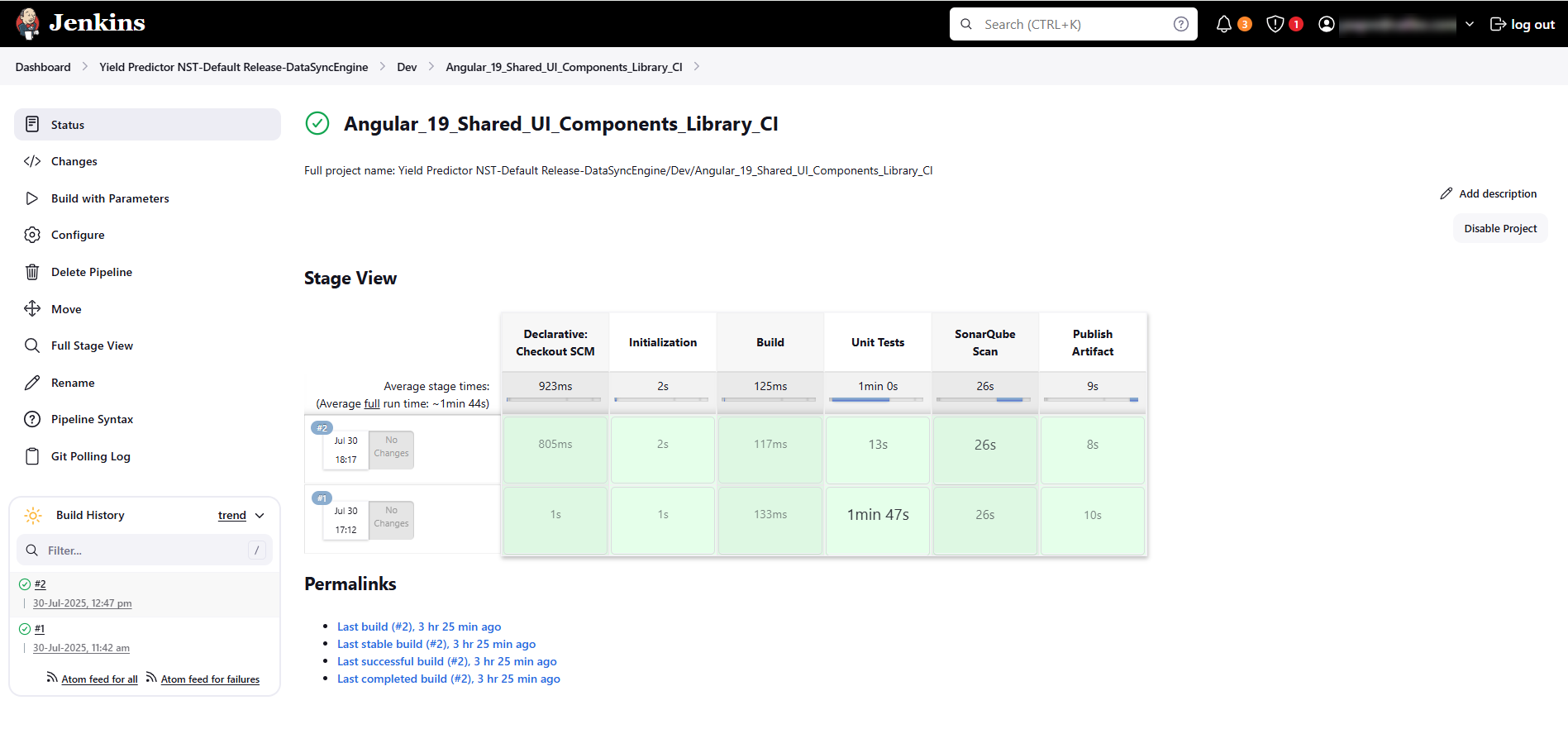Click the Build History sun weather icon

click(33, 515)
